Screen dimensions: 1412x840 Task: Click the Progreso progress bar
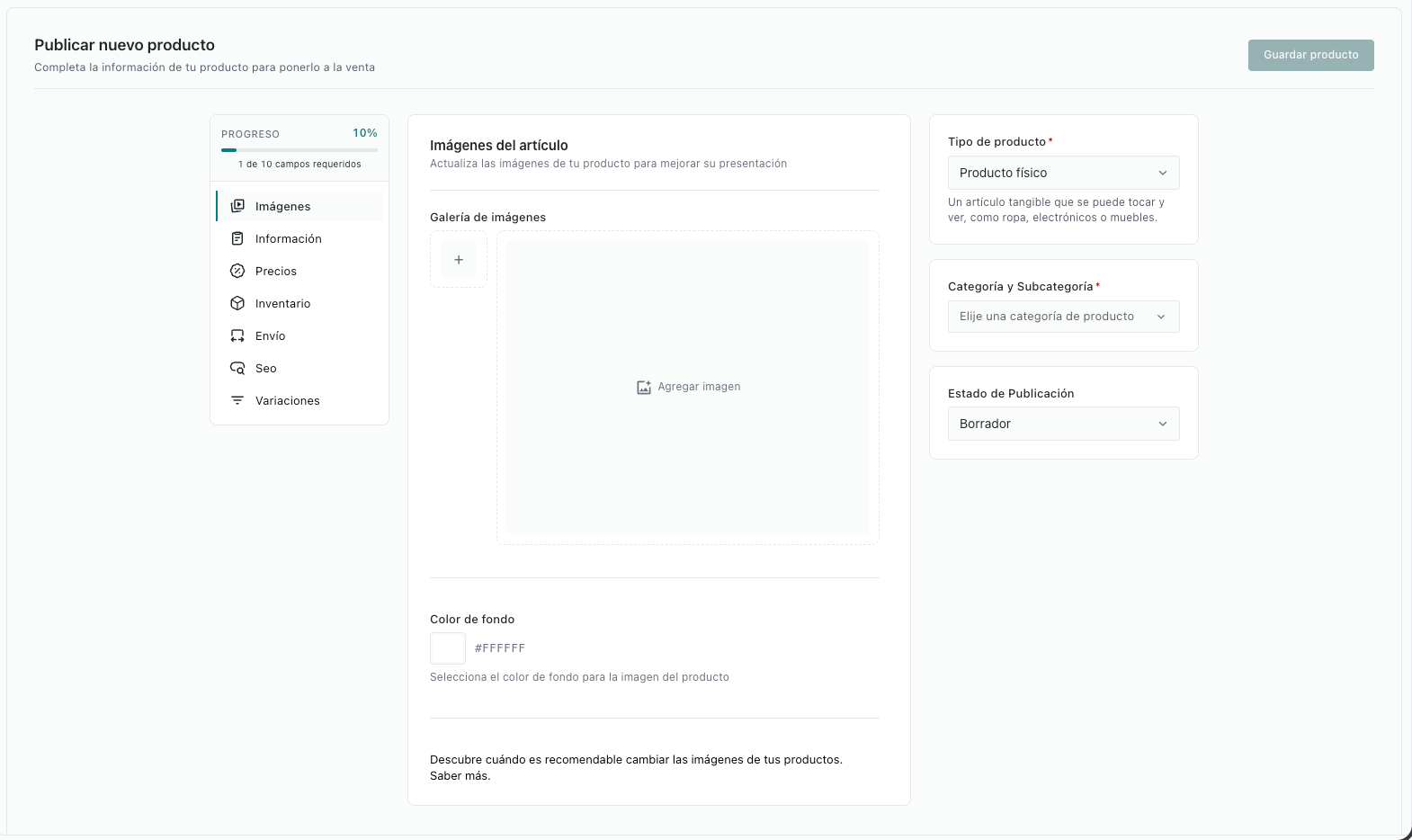pos(299,150)
